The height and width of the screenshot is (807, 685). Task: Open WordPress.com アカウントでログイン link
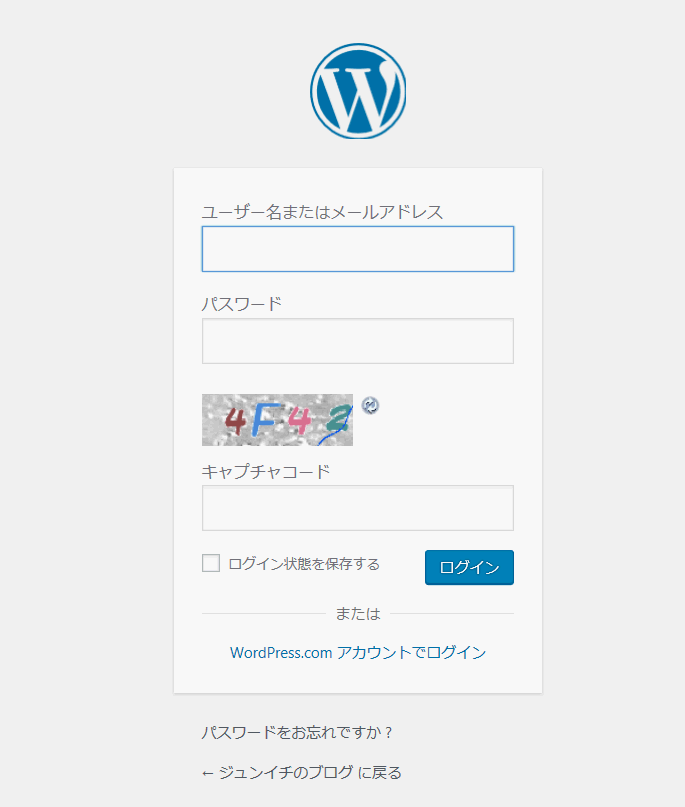click(358, 653)
